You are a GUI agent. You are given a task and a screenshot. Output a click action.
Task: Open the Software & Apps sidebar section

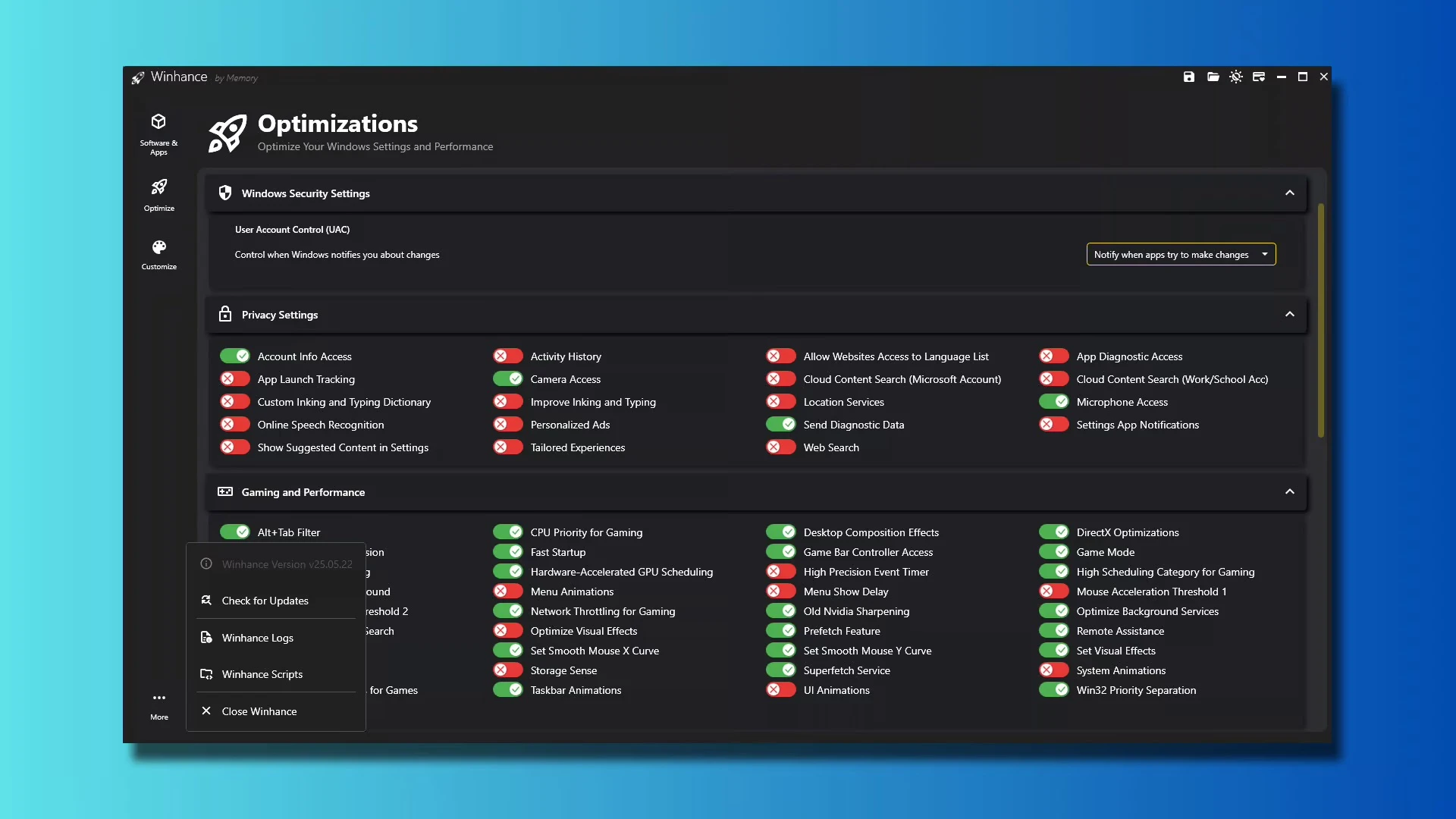click(158, 133)
